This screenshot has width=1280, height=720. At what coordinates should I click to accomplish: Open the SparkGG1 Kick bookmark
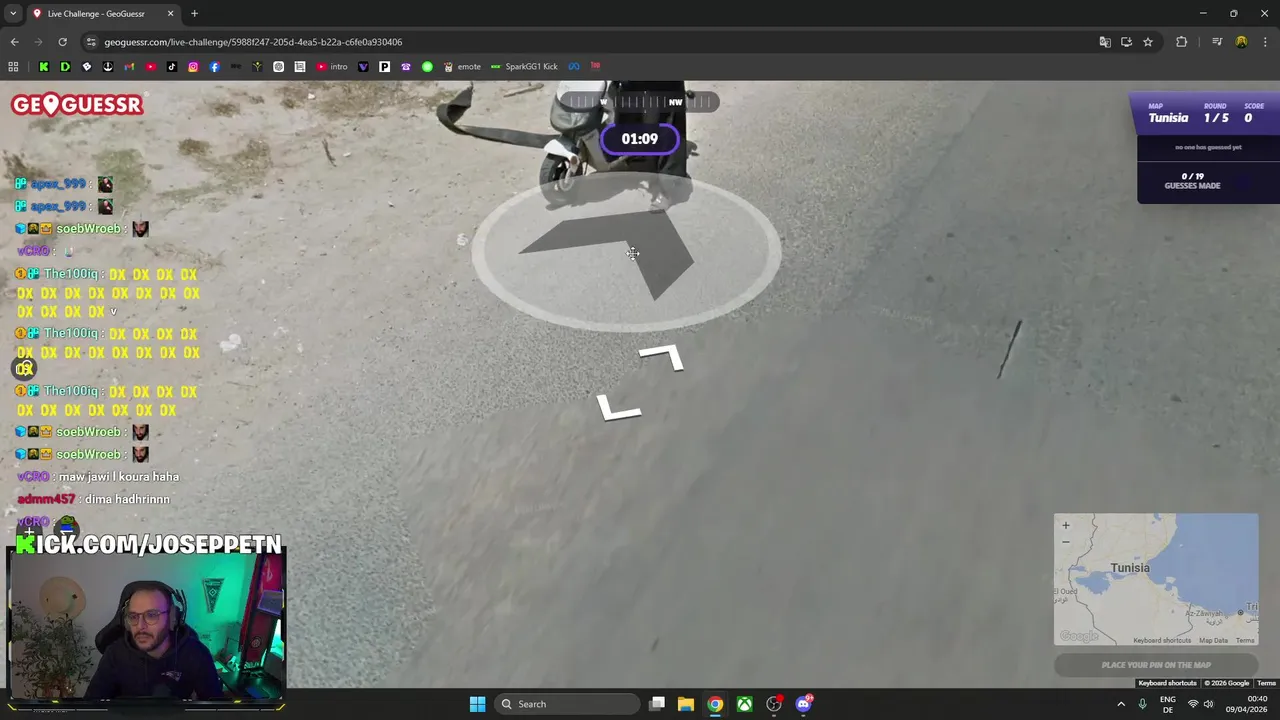point(524,67)
